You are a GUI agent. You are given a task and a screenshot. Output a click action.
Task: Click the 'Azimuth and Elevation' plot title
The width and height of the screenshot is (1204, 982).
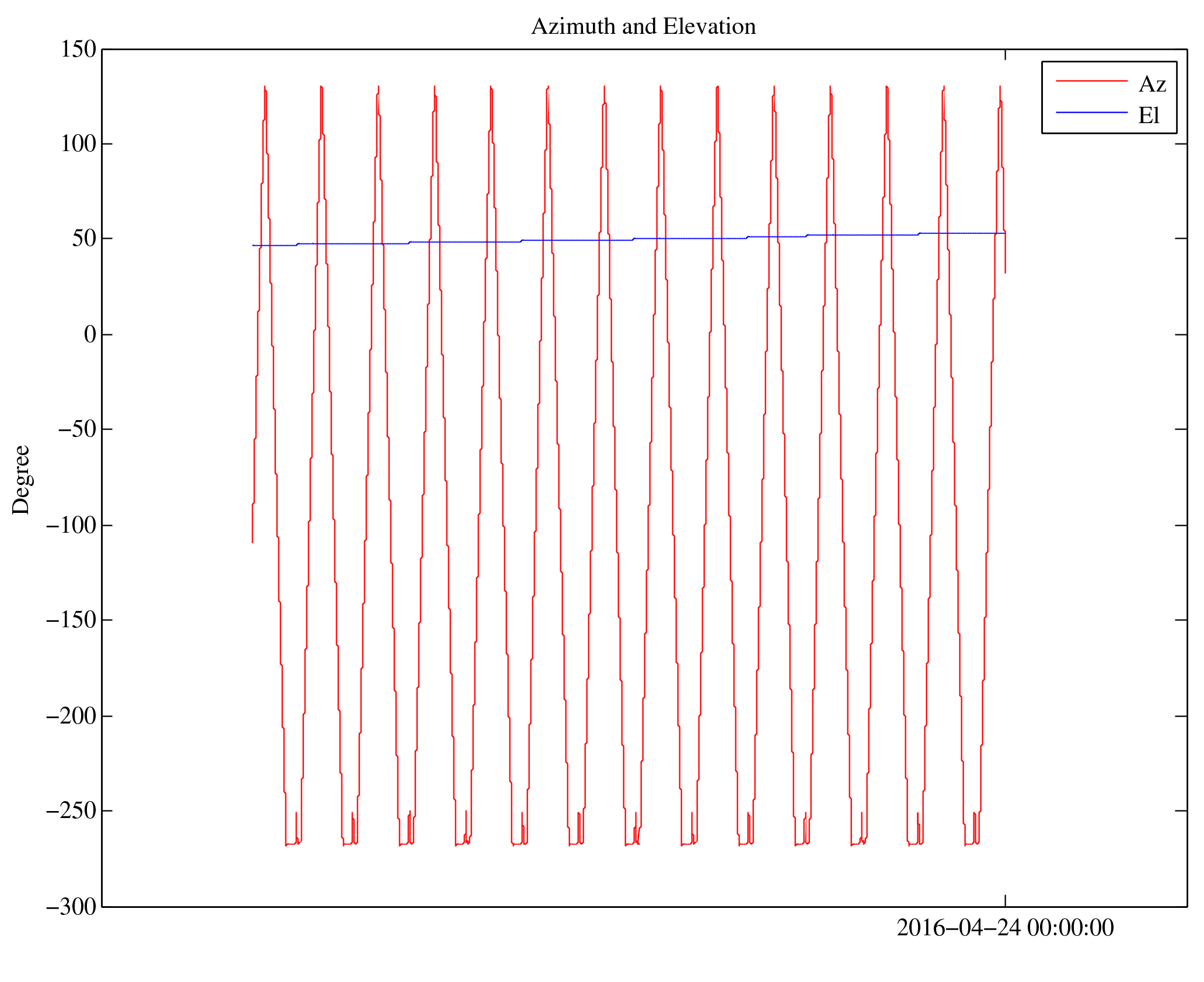pos(643,27)
